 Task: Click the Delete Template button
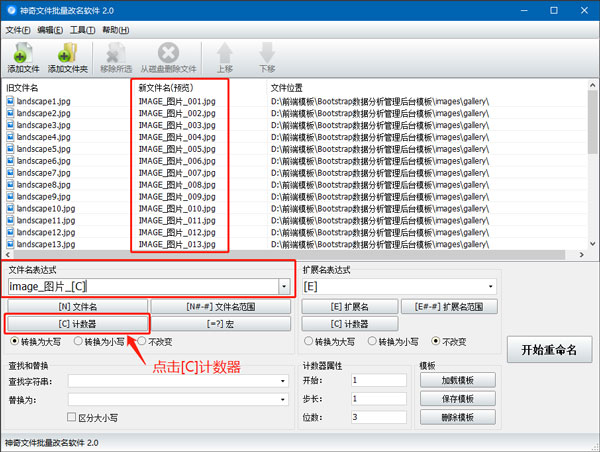[x=458, y=417]
